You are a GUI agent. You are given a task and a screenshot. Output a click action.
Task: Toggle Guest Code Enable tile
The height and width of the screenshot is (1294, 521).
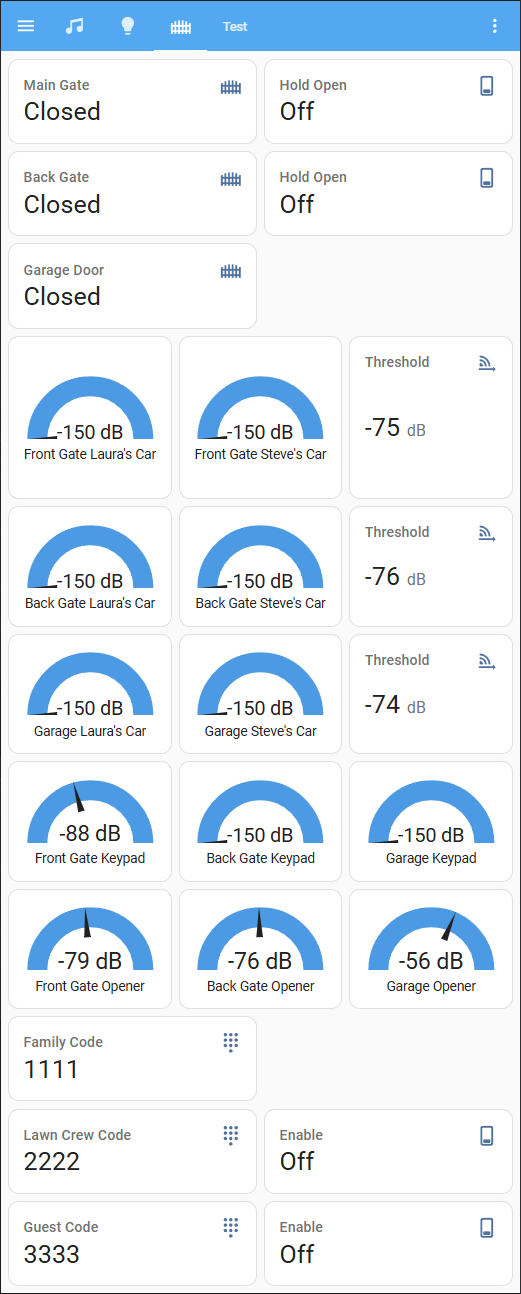tap(388, 1243)
